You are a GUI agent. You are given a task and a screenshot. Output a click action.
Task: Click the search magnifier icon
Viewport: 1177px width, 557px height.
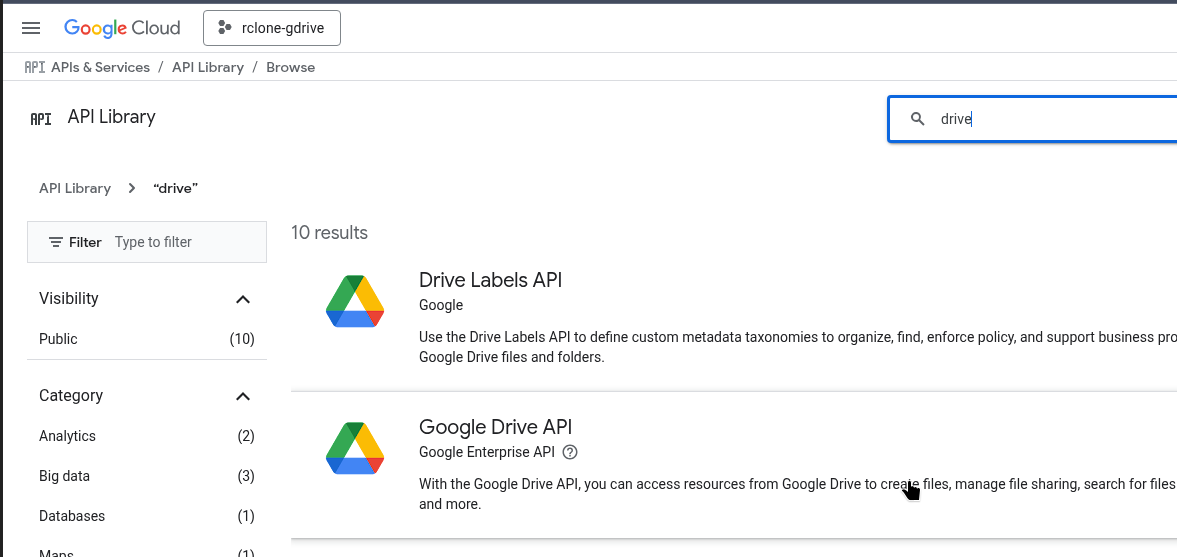[917, 119]
